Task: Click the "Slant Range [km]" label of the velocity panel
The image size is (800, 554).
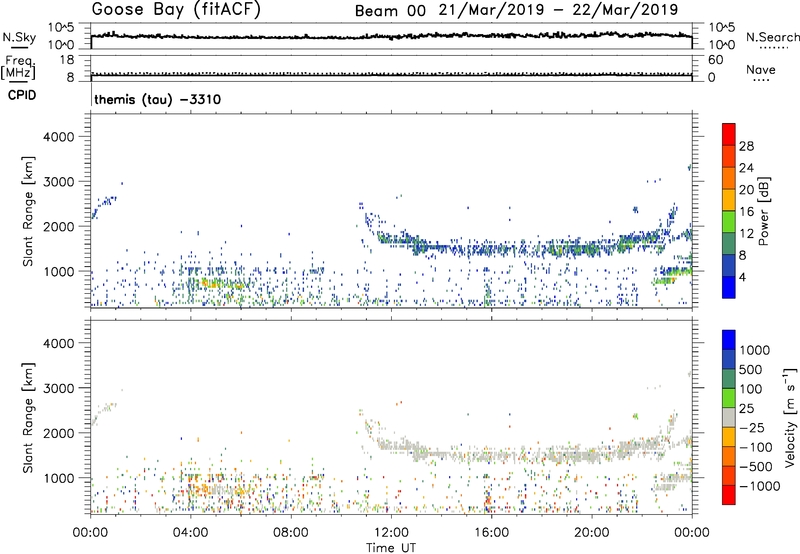Action: click(x=29, y=417)
